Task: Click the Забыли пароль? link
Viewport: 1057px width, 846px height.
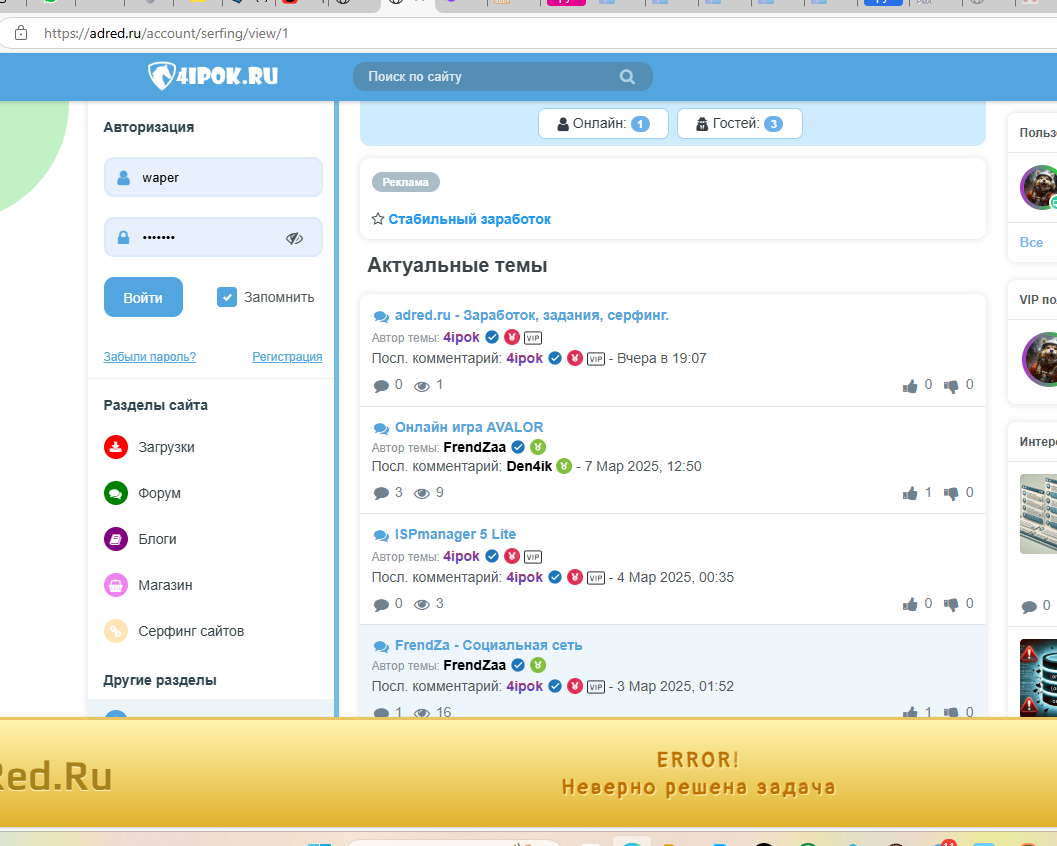Action: click(x=150, y=357)
